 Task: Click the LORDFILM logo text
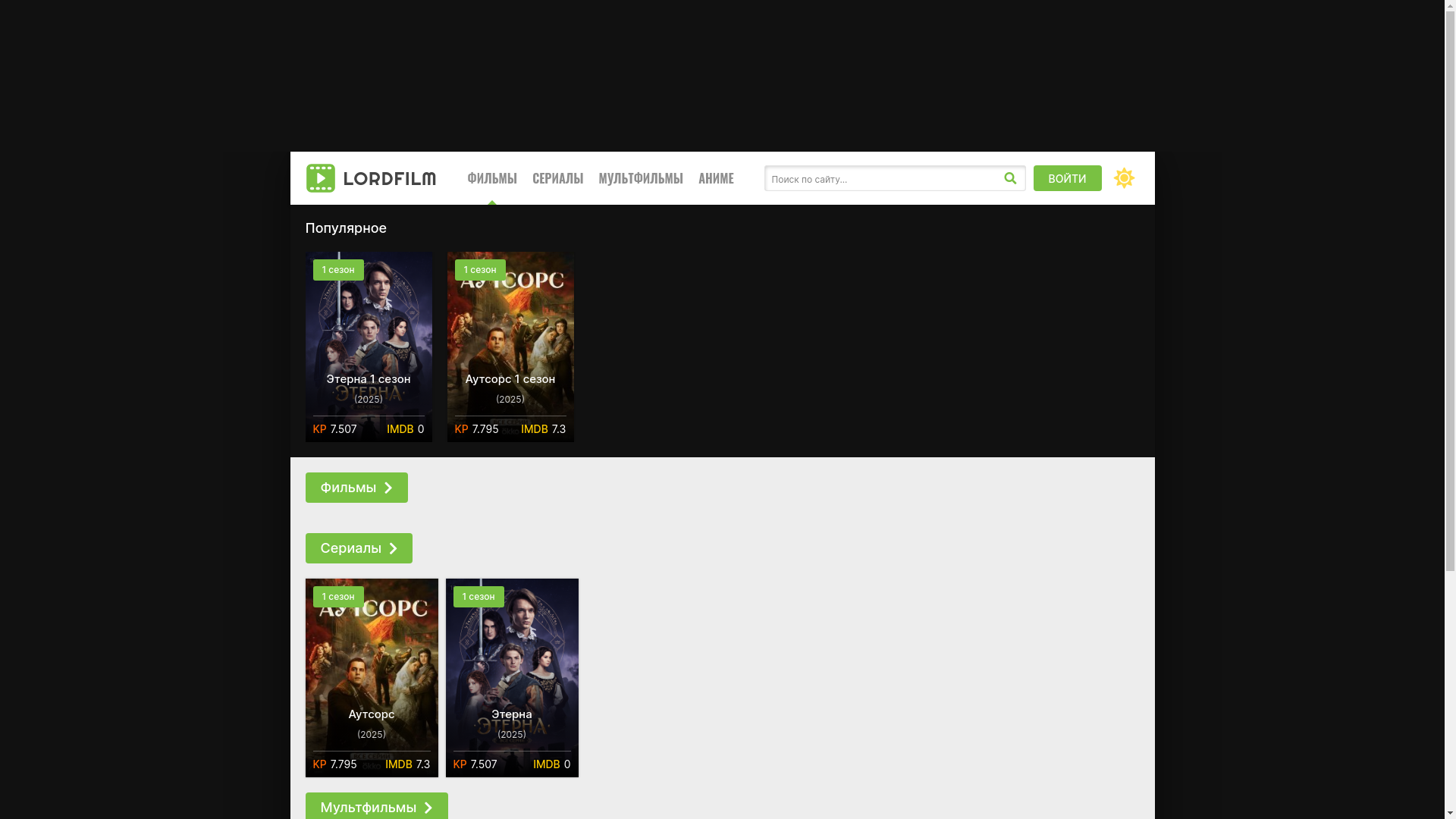click(389, 179)
